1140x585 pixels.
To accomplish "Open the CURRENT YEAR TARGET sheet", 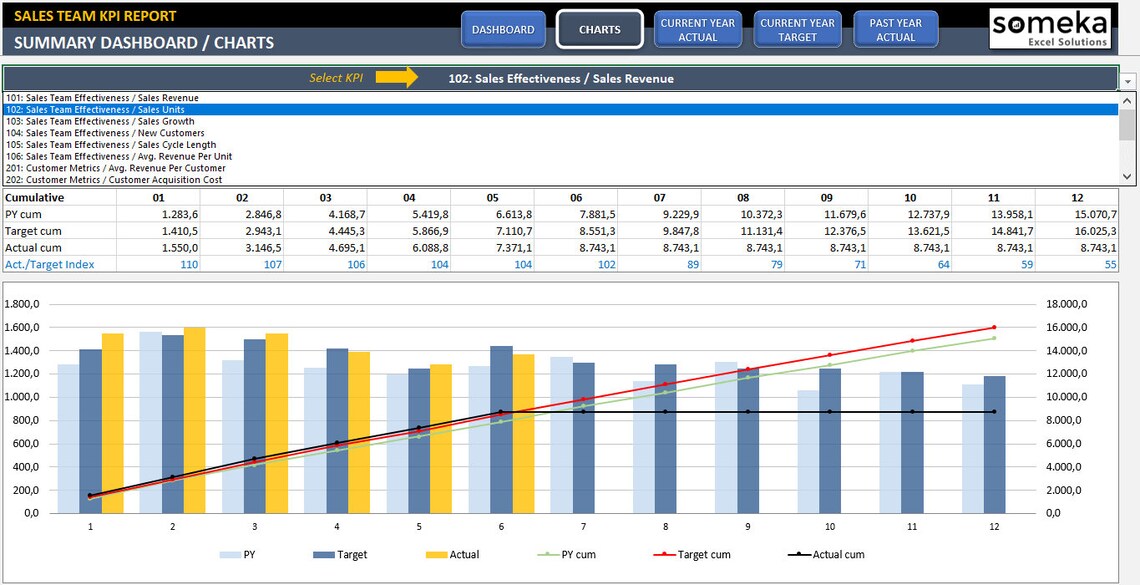I will pos(797,29).
